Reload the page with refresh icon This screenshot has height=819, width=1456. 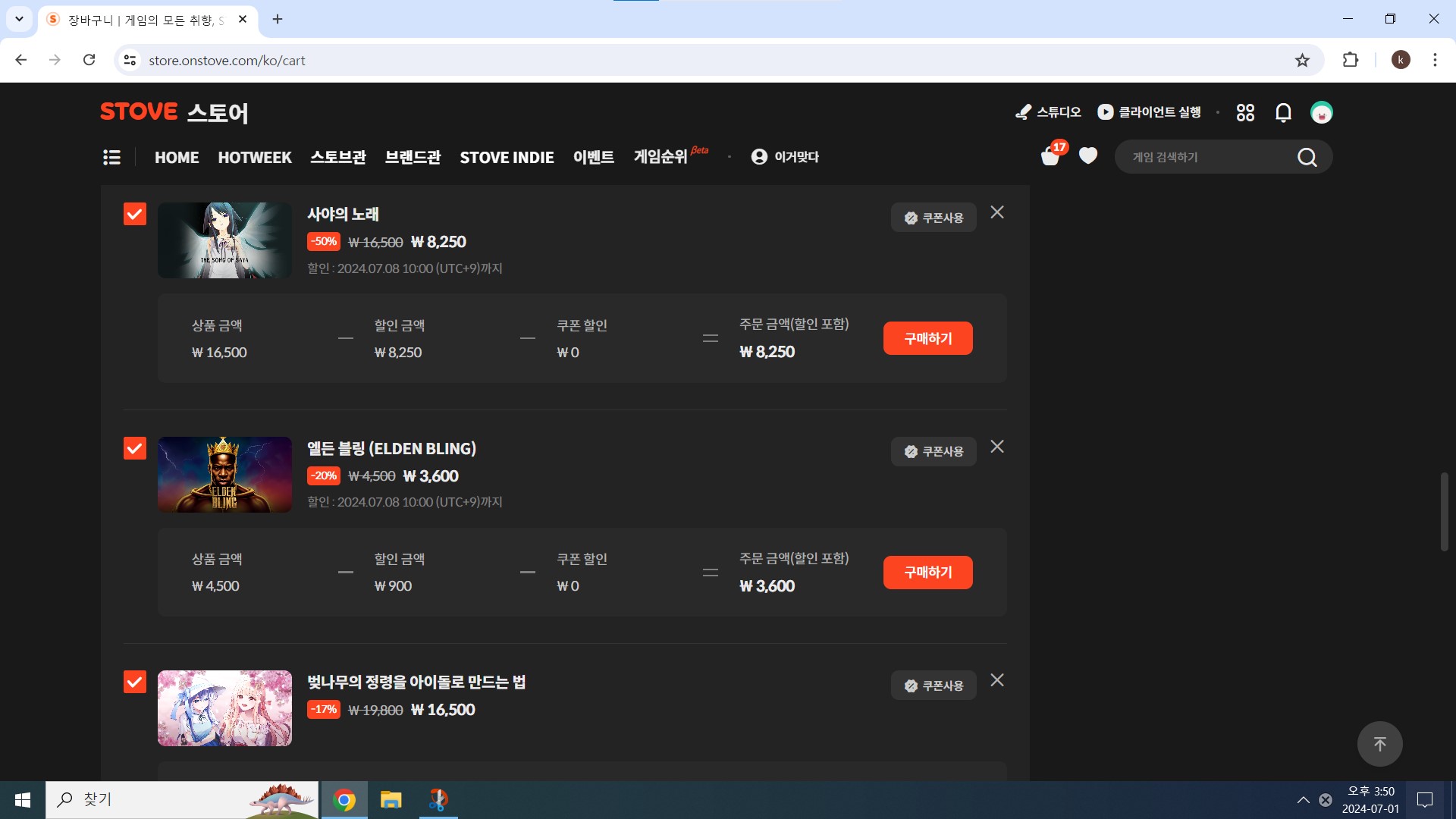click(89, 60)
